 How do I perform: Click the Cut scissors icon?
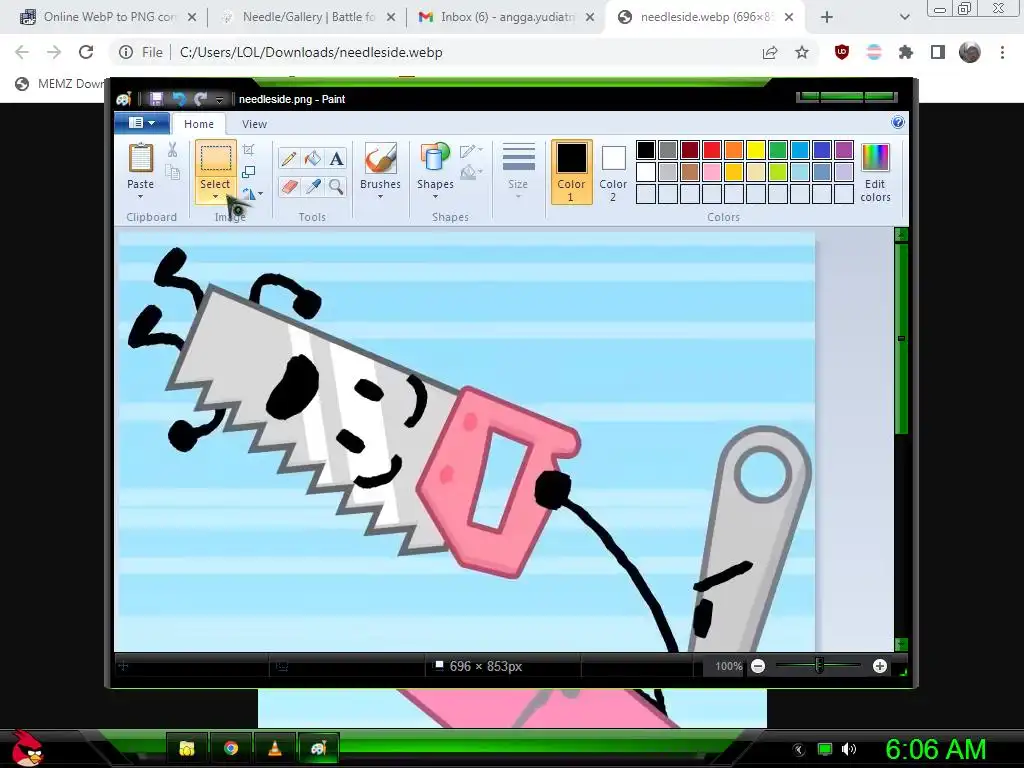[x=172, y=150]
